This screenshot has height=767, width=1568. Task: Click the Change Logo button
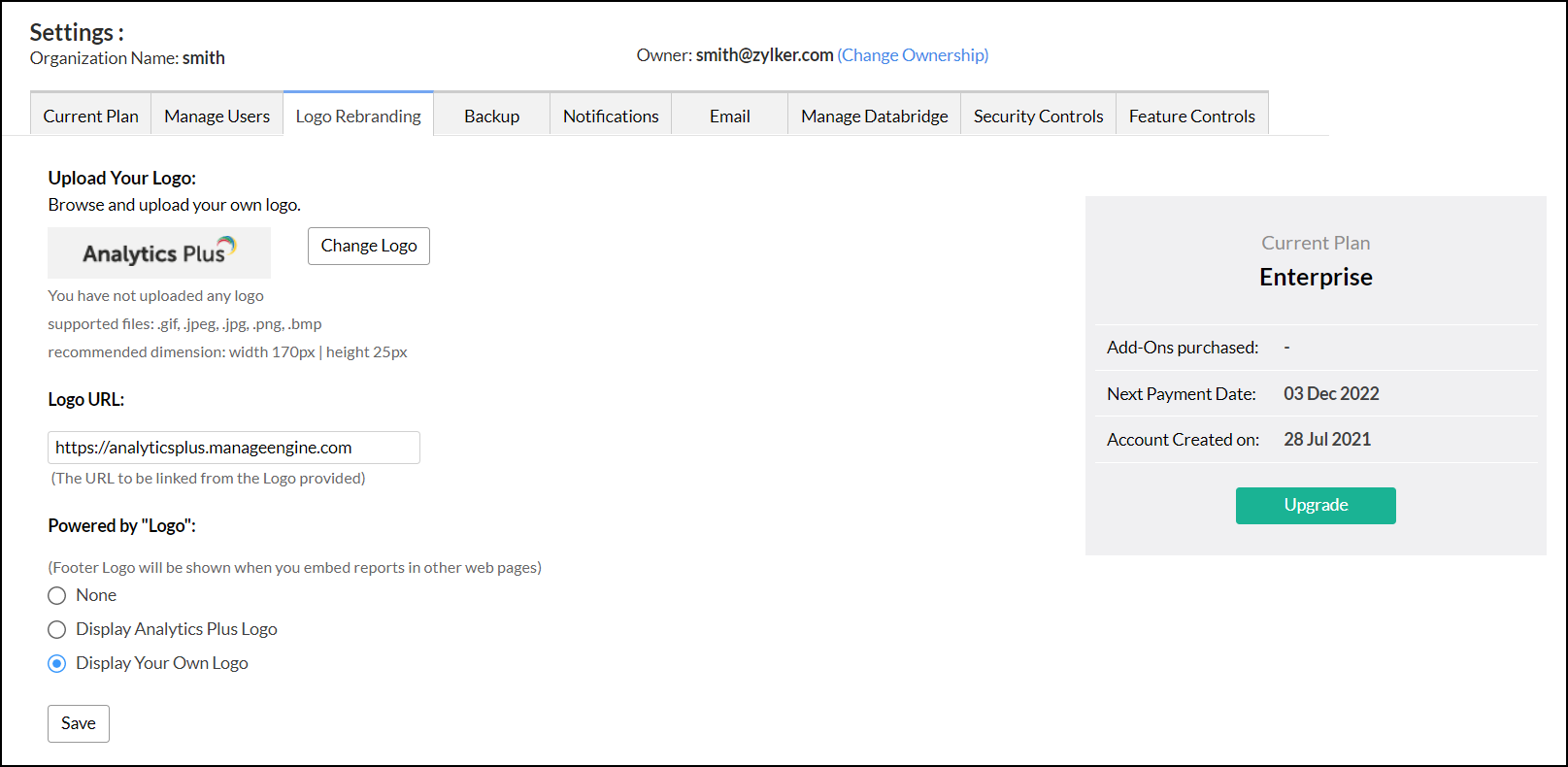(x=369, y=246)
